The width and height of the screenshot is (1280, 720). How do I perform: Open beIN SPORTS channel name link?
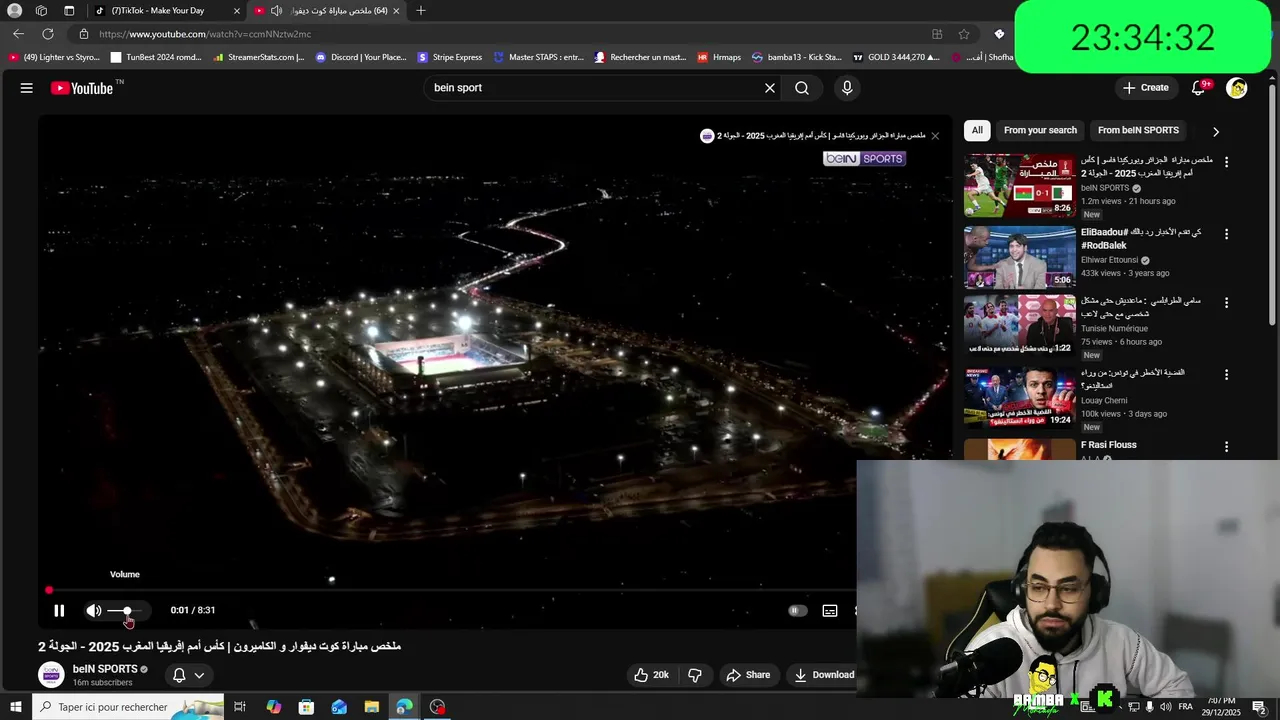(105, 669)
